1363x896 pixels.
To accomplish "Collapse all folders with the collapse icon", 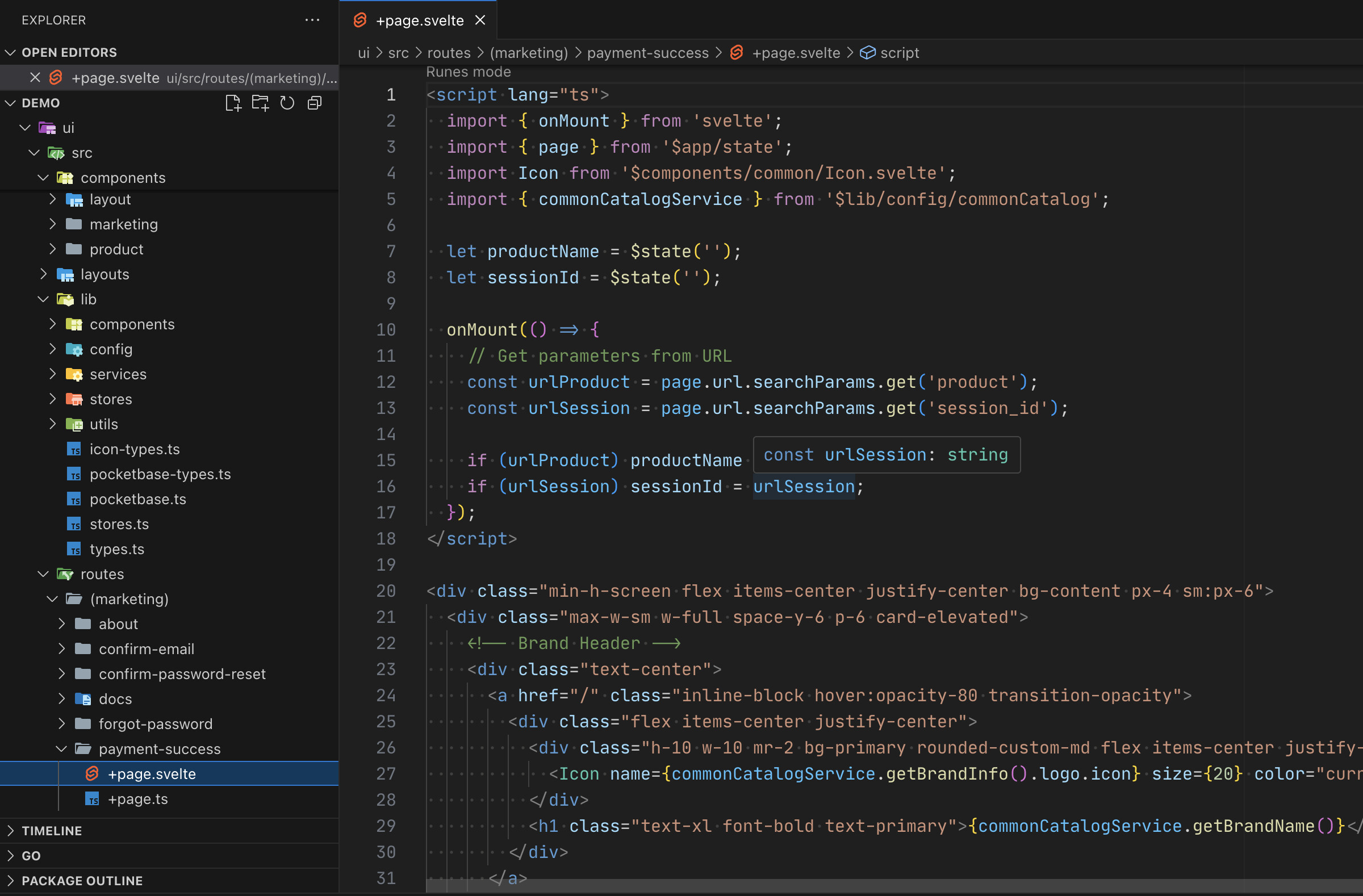I will 315,103.
